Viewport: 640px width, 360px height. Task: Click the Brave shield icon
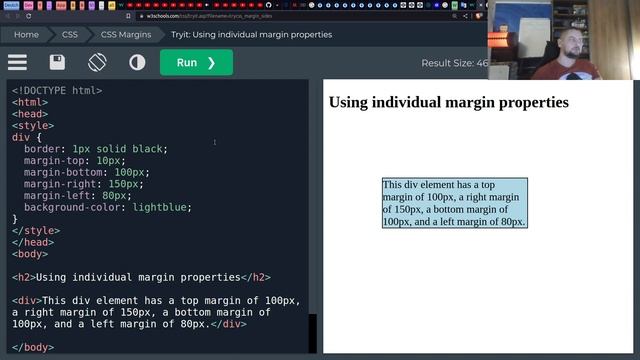(x=478, y=16)
